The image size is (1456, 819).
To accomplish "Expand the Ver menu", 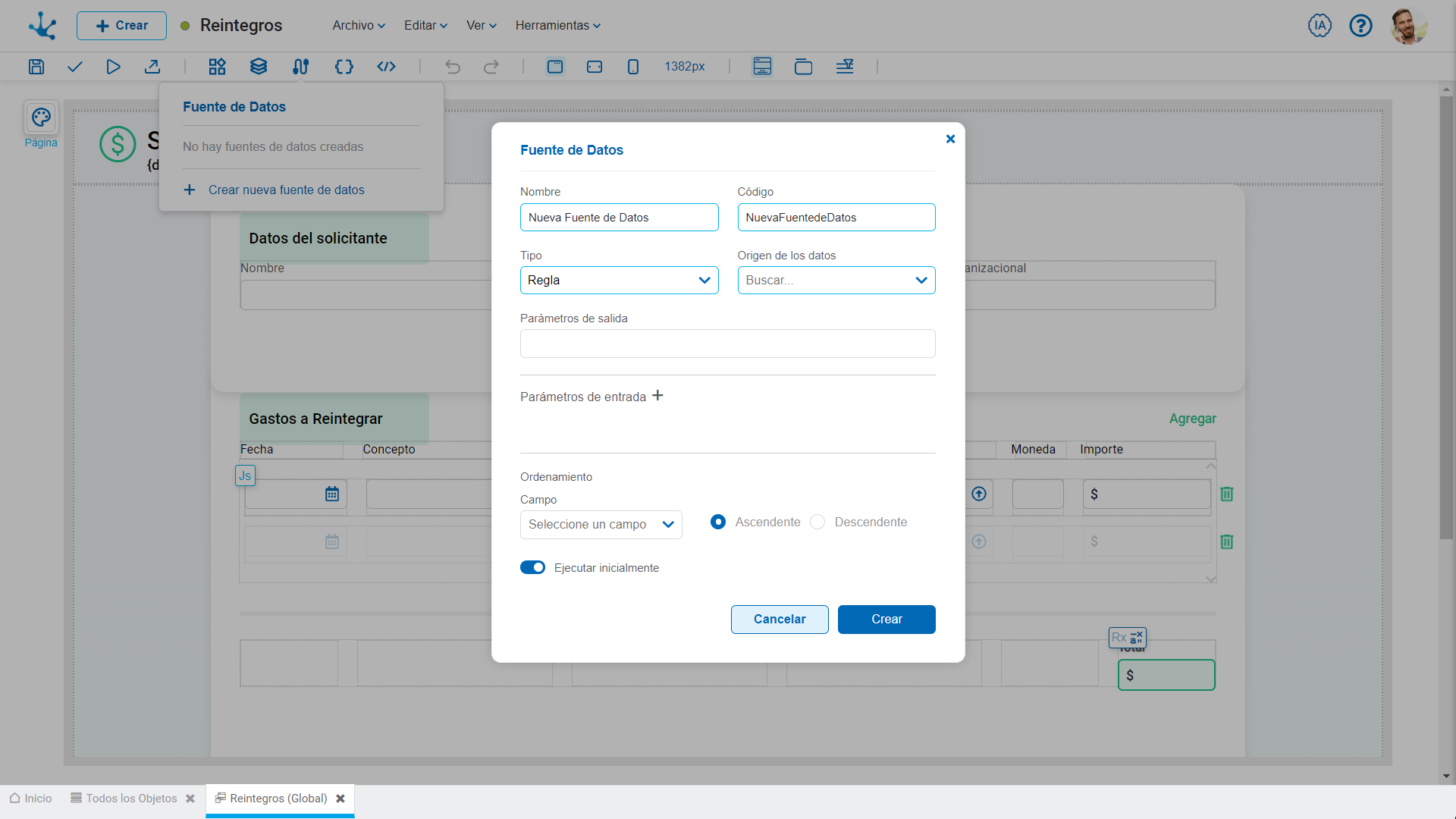I will pos(482,26).
